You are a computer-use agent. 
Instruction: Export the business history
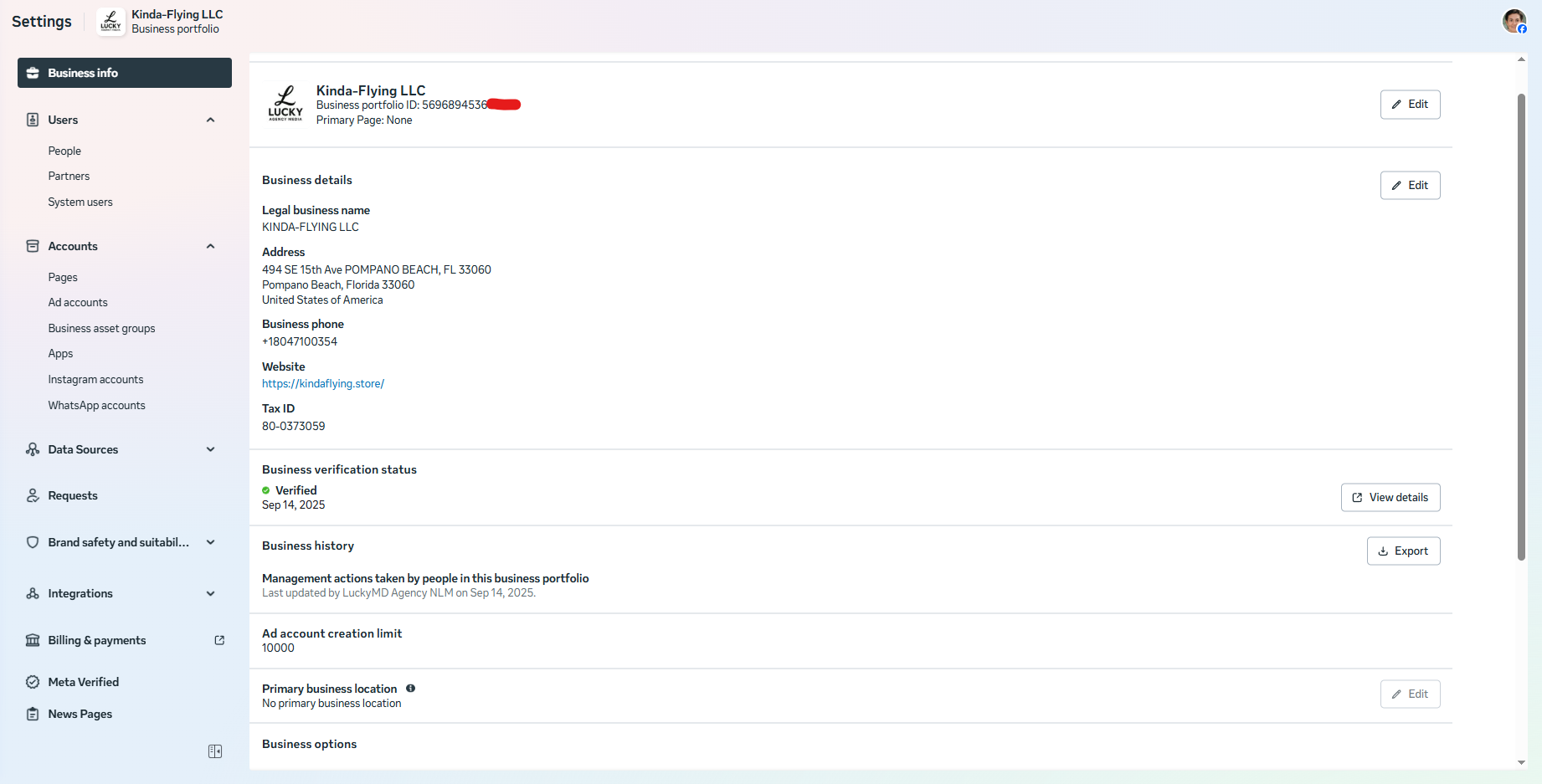click(x=1403, y=551)
